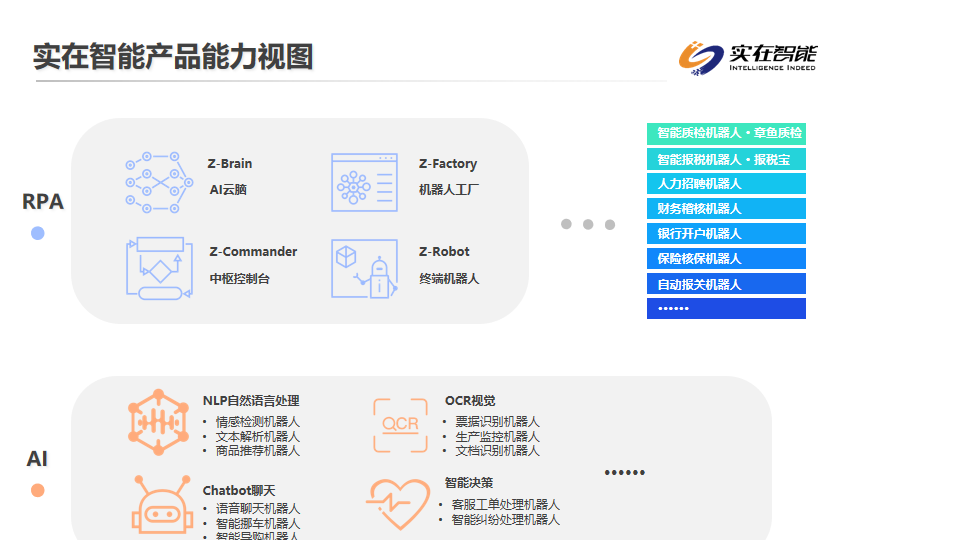The image size is (960, 540).
Task: Click the title 实在智能产品能力视图
Action: [173, 57]
